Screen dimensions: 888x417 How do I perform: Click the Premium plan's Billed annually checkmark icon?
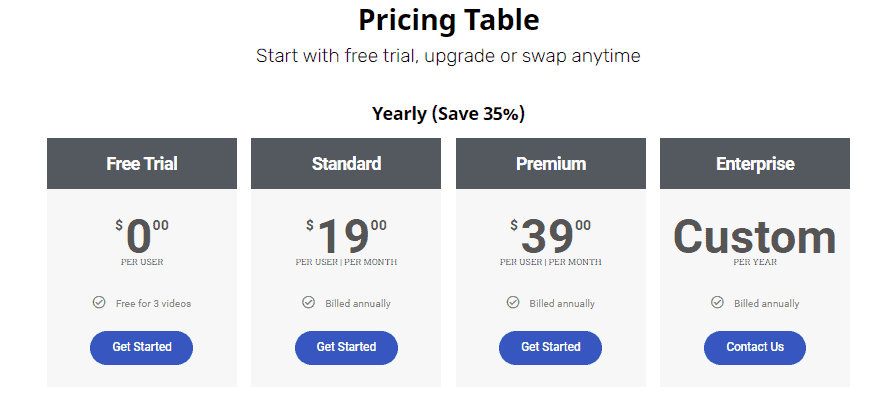pos(513,302)
